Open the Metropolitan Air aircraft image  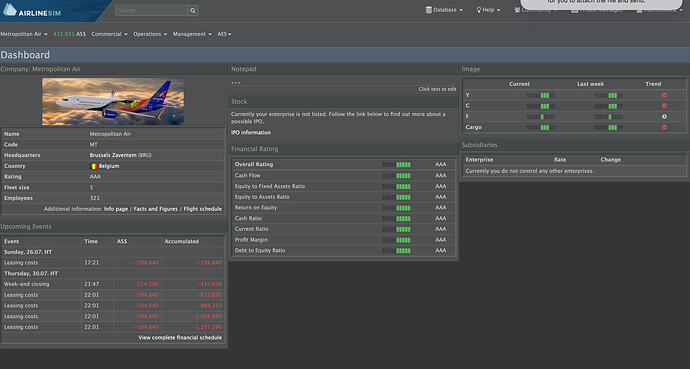pos(113,102)
